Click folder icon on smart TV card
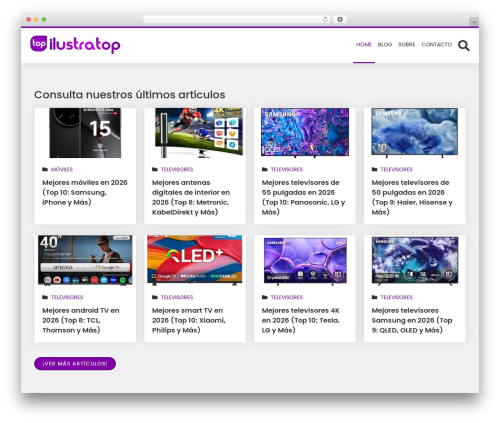This screenshot has width=500, height=423. [x=155, y=297]
